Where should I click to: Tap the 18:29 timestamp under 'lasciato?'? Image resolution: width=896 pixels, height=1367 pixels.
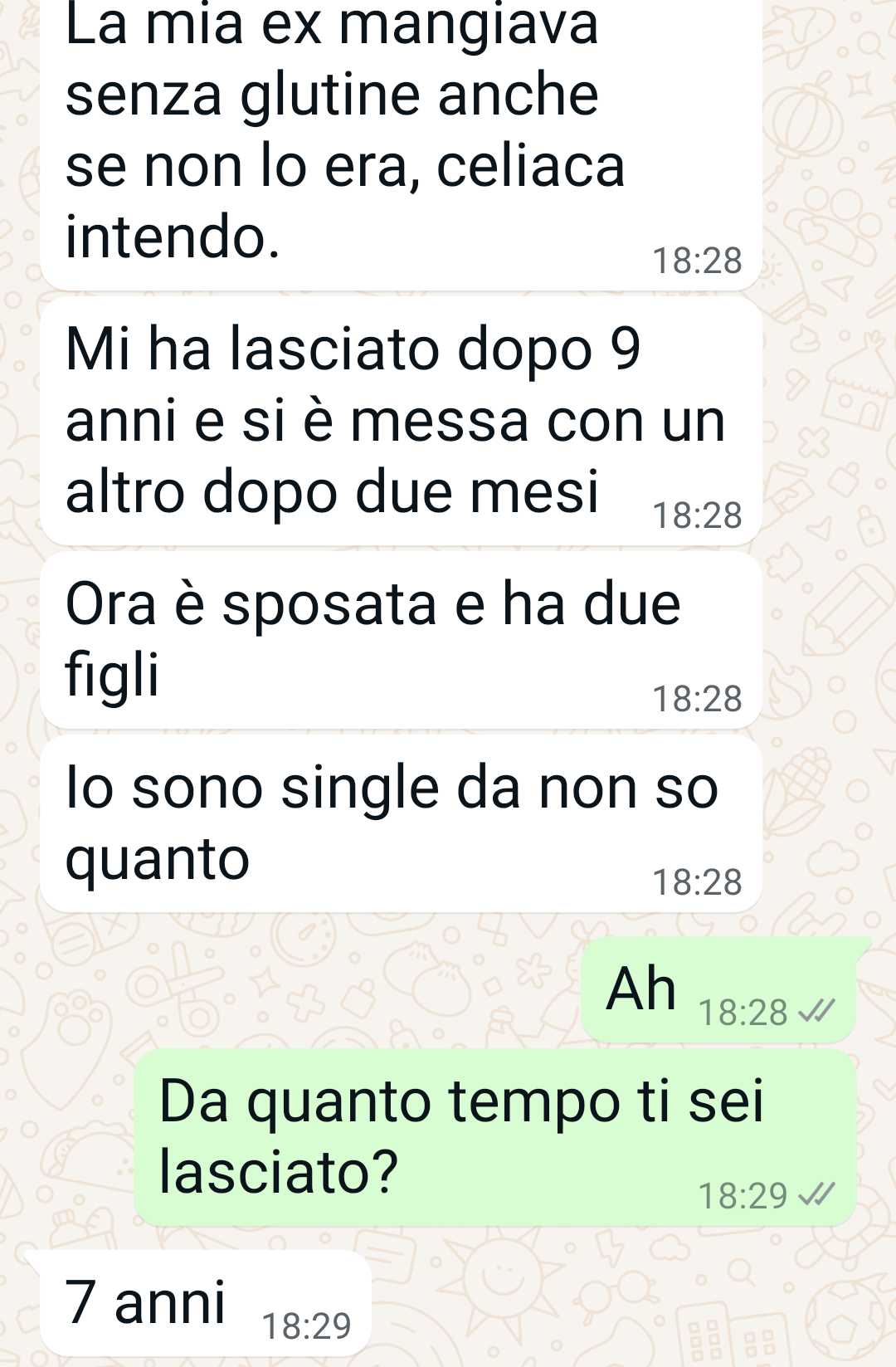pyautogui.click(x=743, y=1196)
